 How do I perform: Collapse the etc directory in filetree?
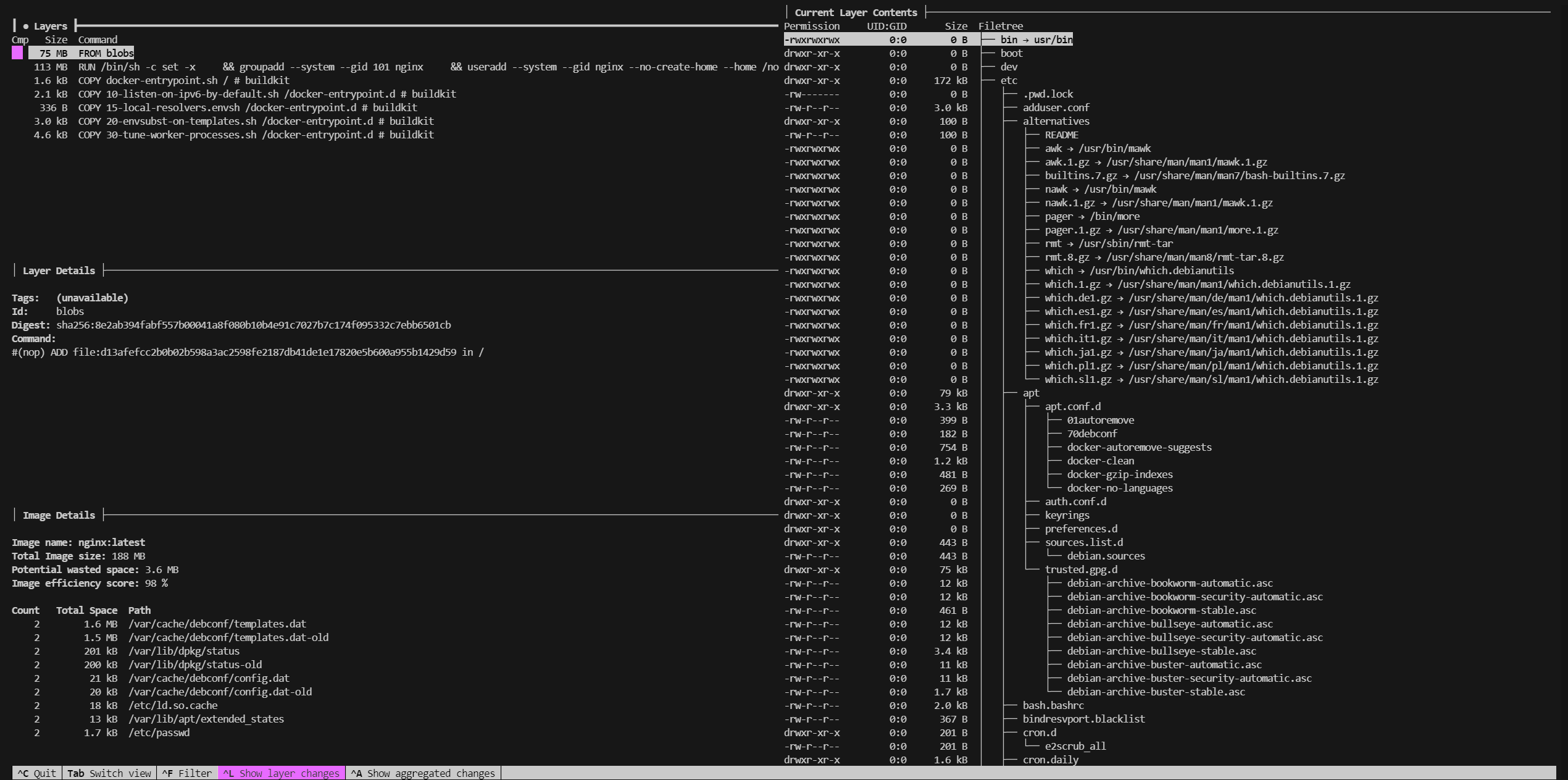pyautogui.click(x=1009, y=80)
